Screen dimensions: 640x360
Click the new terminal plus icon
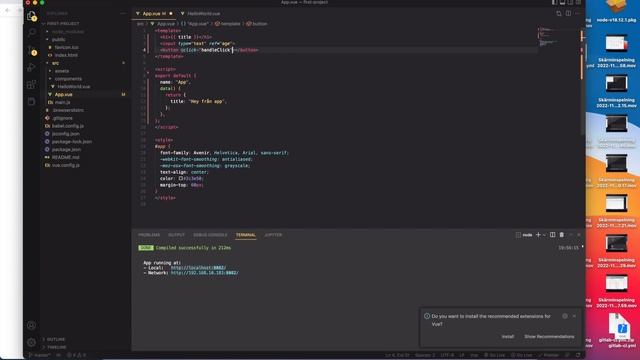pos(538,235)
